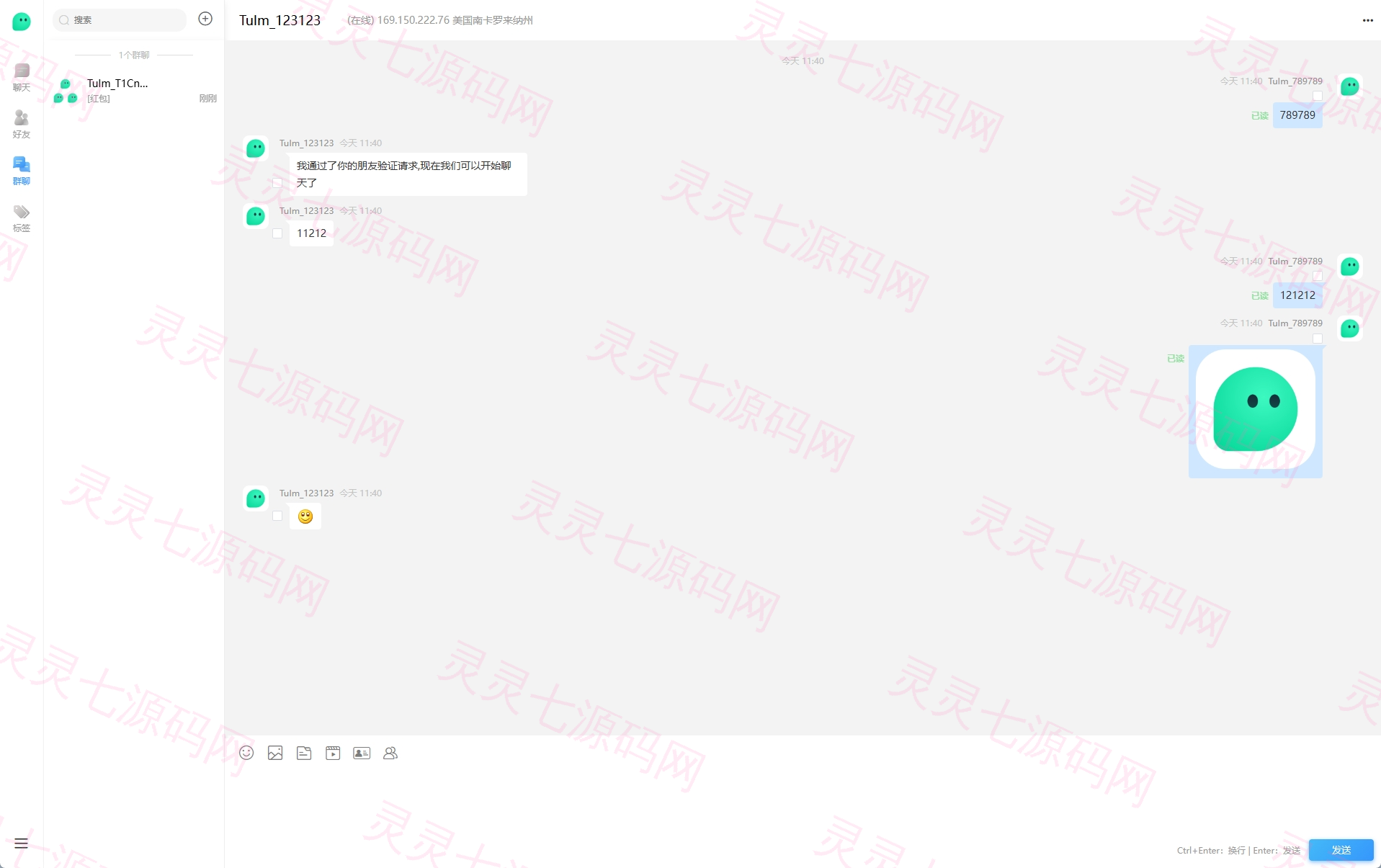Switch to the 好友 friends tab
This screenshot has width=1381, height=868.
point(22,125)
